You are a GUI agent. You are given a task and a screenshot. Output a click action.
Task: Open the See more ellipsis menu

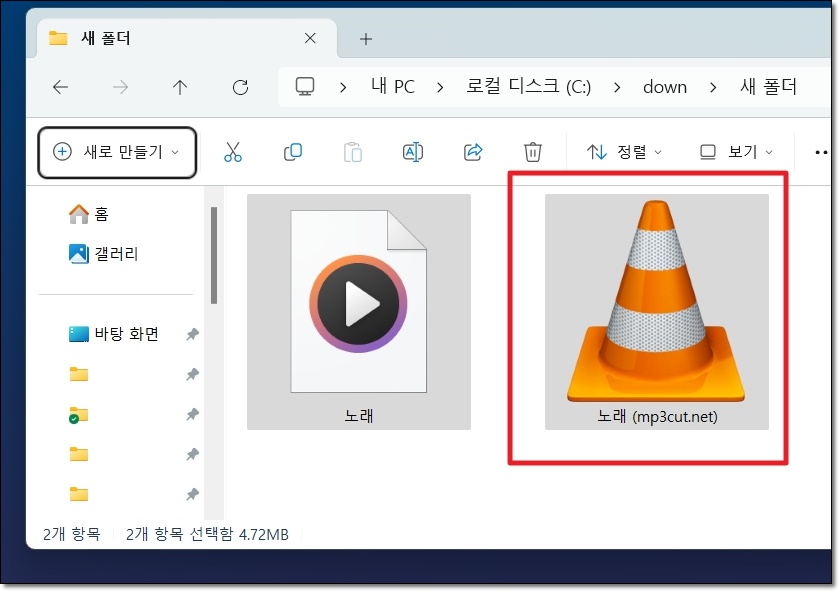[821, 153]
